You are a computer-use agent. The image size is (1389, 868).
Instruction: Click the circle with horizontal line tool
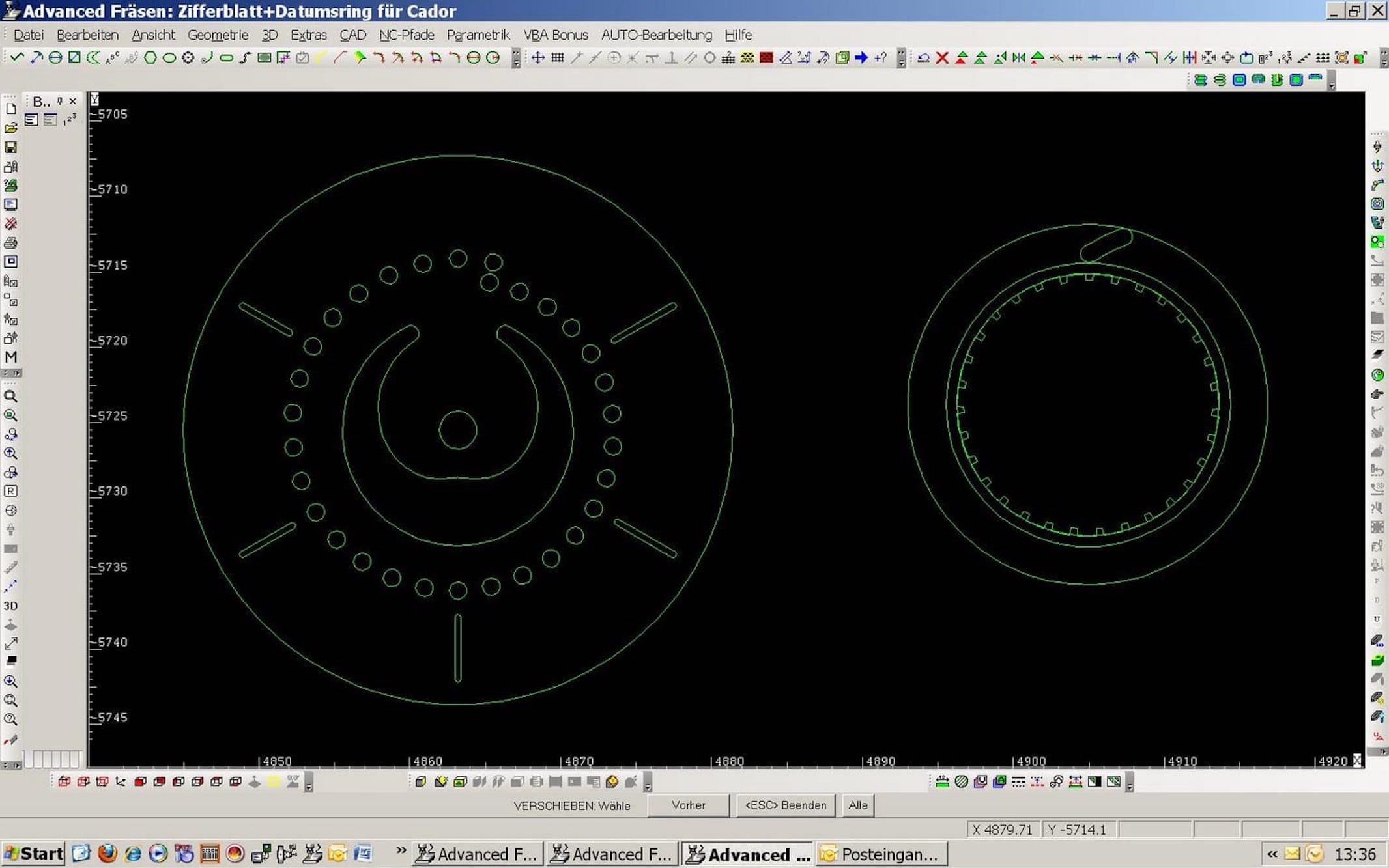point(55,57)
